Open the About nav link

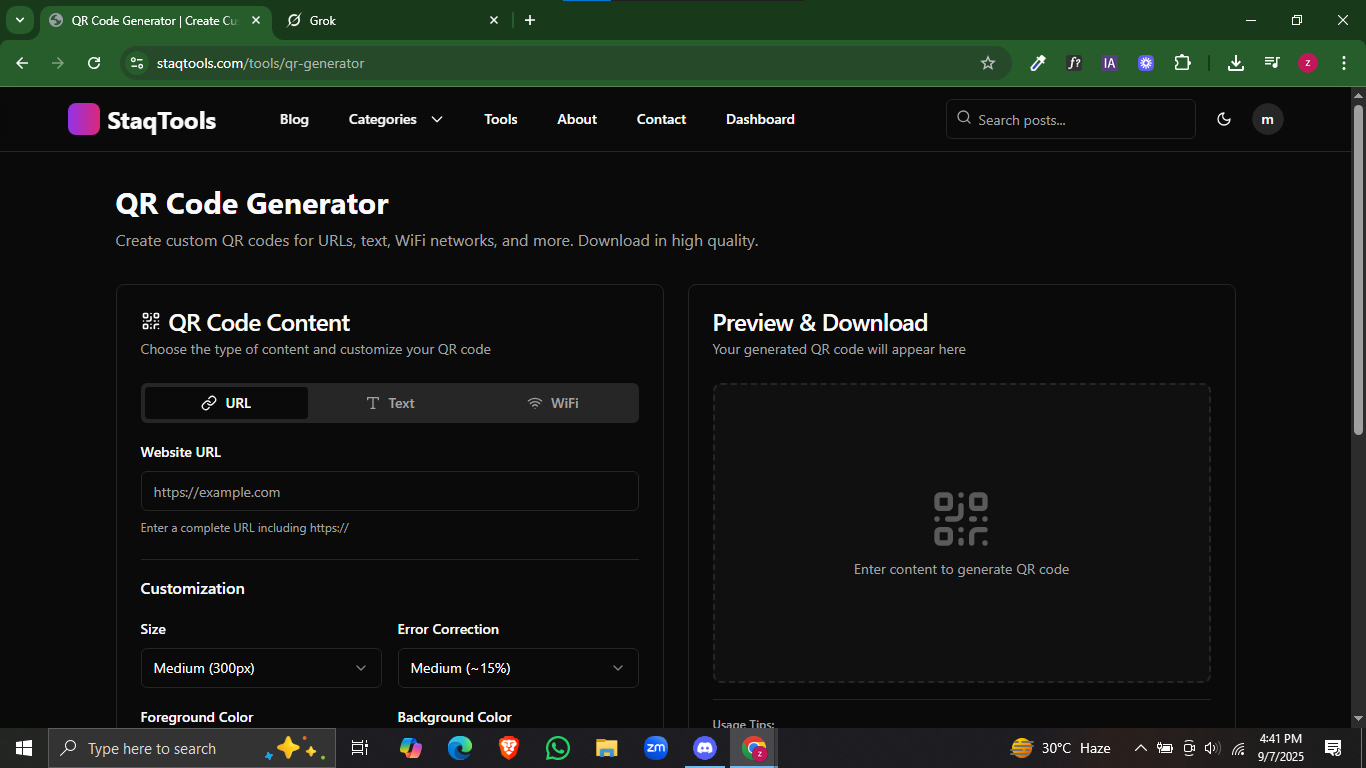(577, 119)
